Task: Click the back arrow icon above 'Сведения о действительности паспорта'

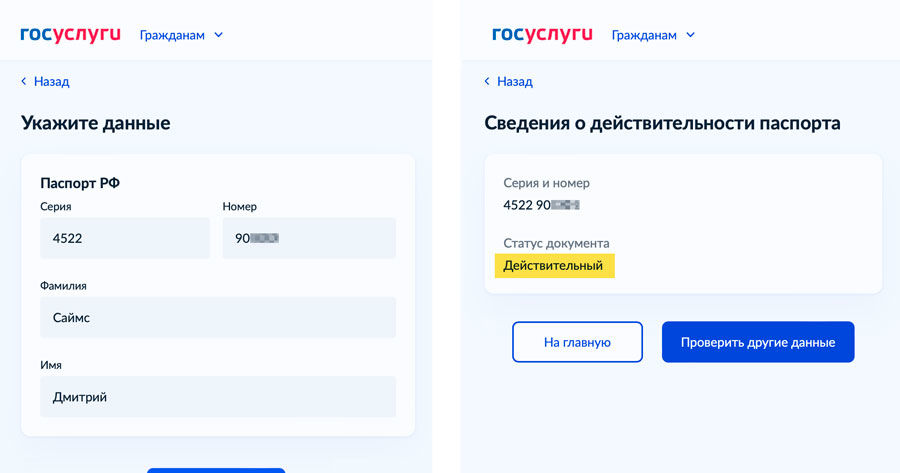Action: (x=487, y=82)
